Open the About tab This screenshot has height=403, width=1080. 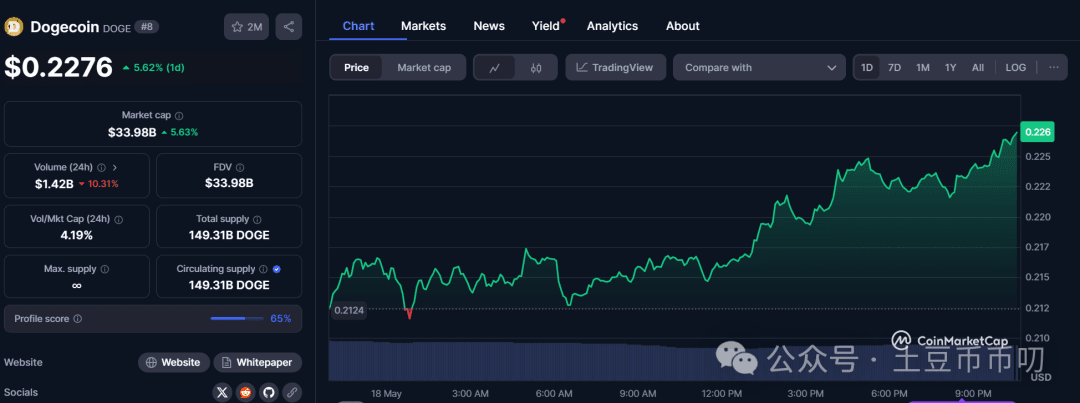[x=683, y=26]
